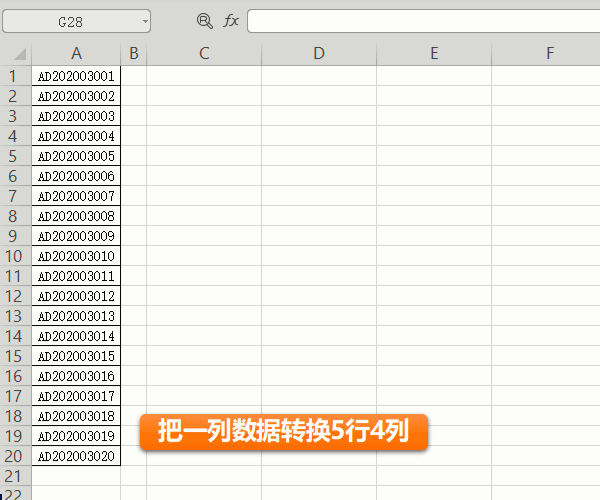Select column D header
The width and height of the screenshot is (600, 500).
click(x=319, y=54)
